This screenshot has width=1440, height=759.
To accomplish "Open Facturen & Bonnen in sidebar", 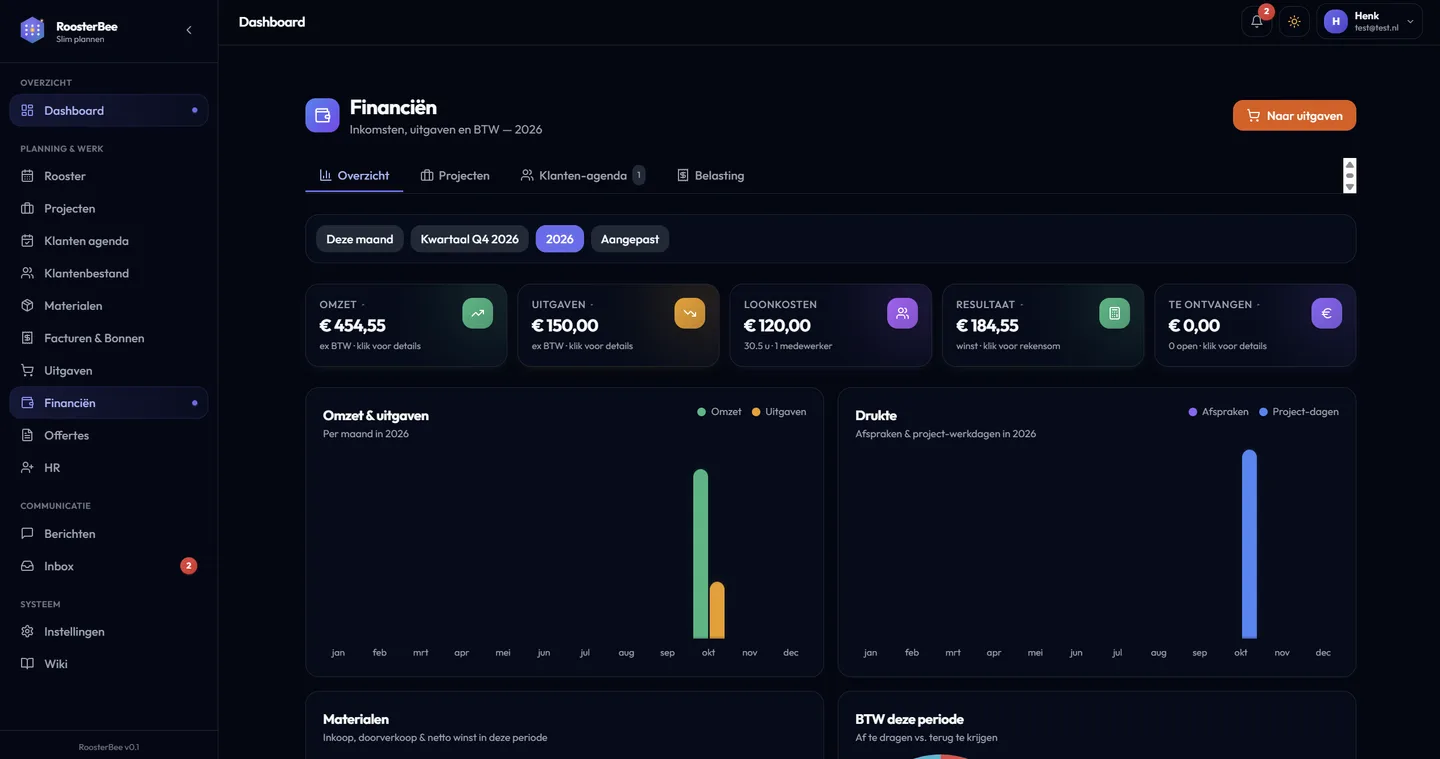I will (x=109, y=338).
